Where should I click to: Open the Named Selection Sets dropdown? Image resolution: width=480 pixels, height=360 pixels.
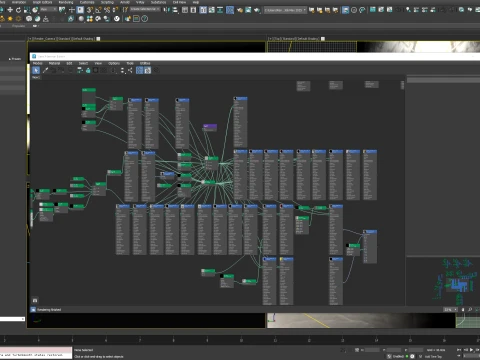[145, 9]
